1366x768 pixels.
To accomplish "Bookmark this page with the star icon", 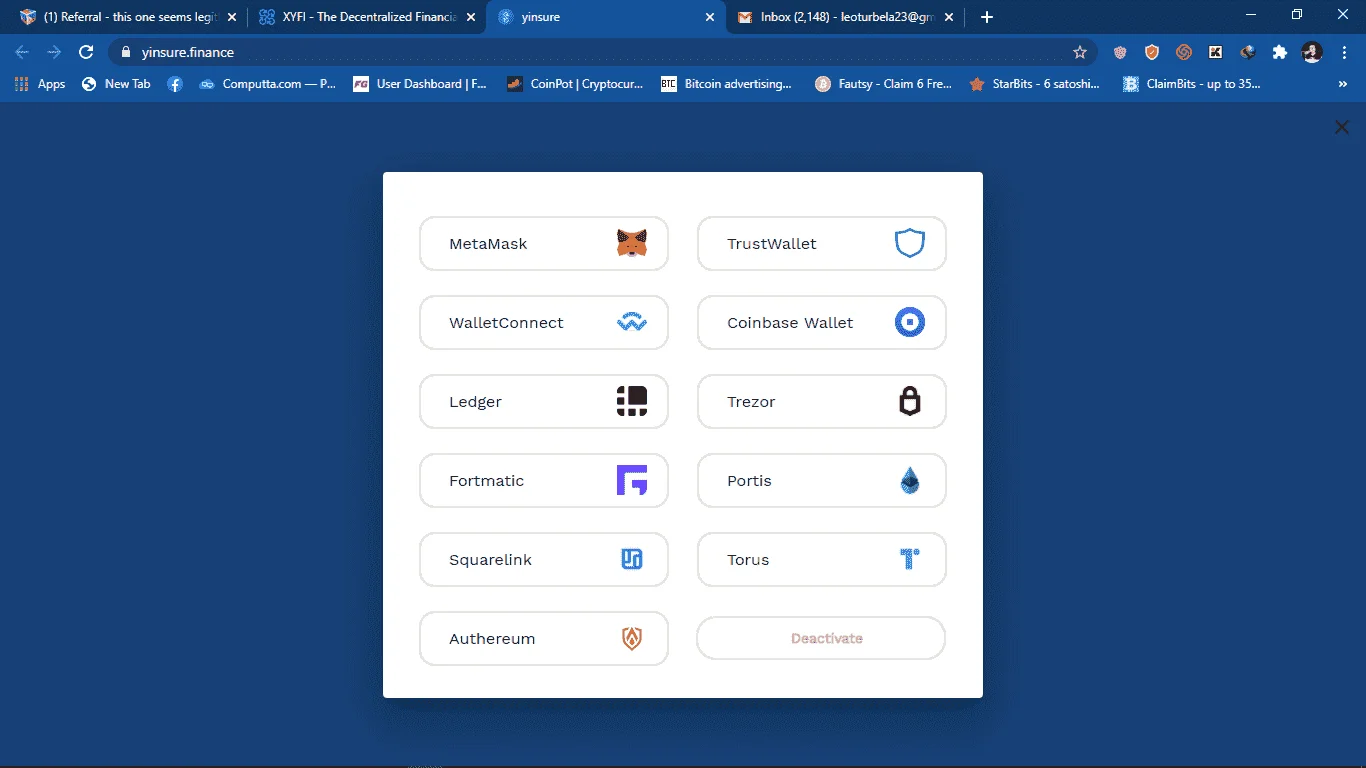I will (1080, 52).
